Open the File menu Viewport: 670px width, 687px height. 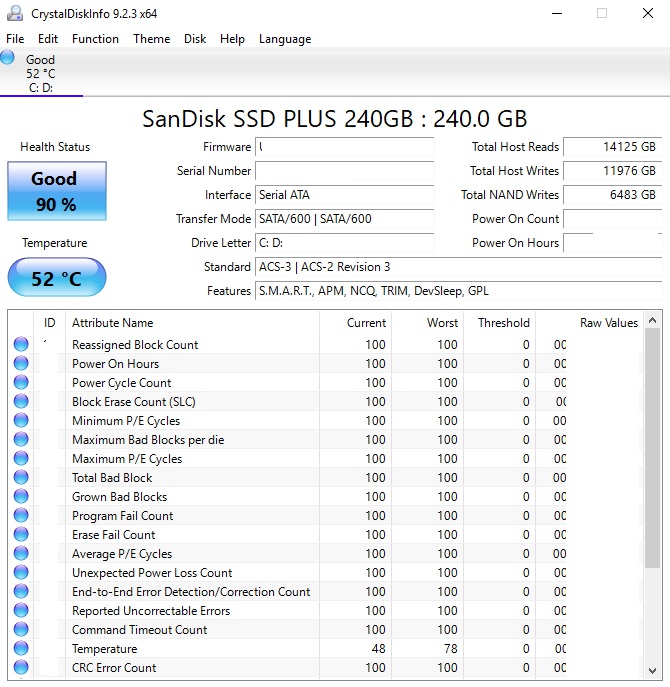pos(15,39)
